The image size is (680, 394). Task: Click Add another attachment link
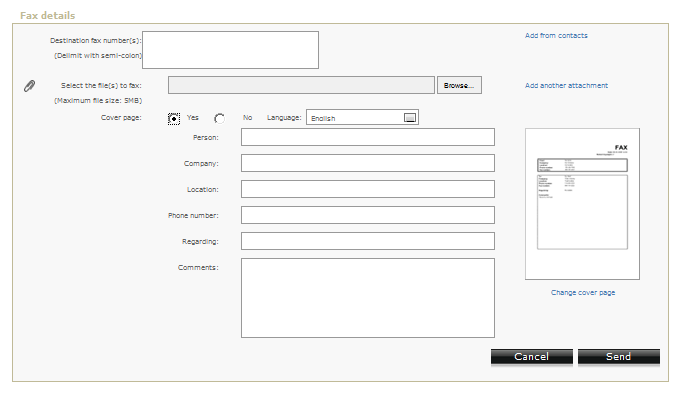[x=566, y=85]
